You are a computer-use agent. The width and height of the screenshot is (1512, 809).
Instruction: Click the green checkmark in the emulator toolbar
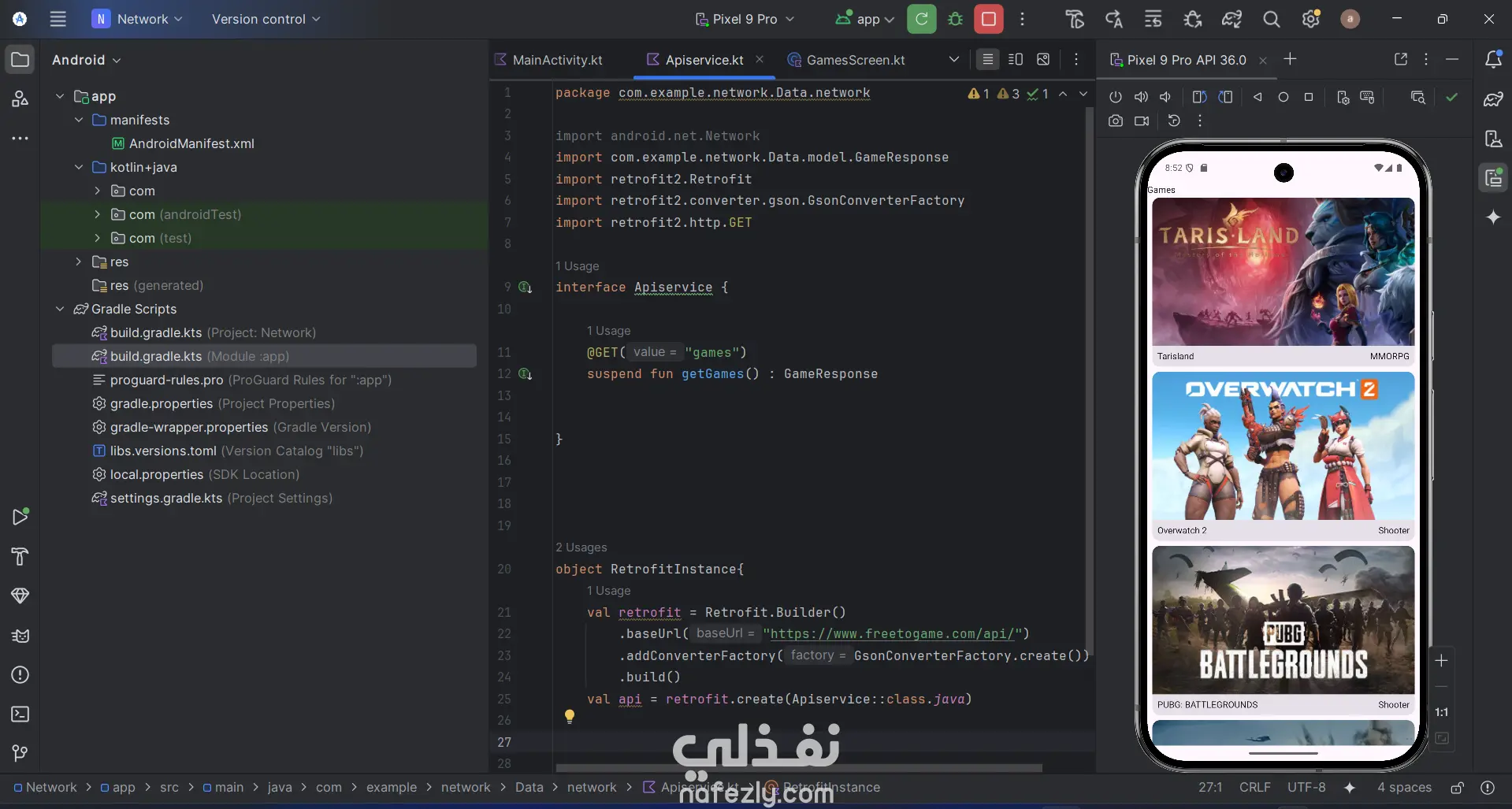(1452, 97)
